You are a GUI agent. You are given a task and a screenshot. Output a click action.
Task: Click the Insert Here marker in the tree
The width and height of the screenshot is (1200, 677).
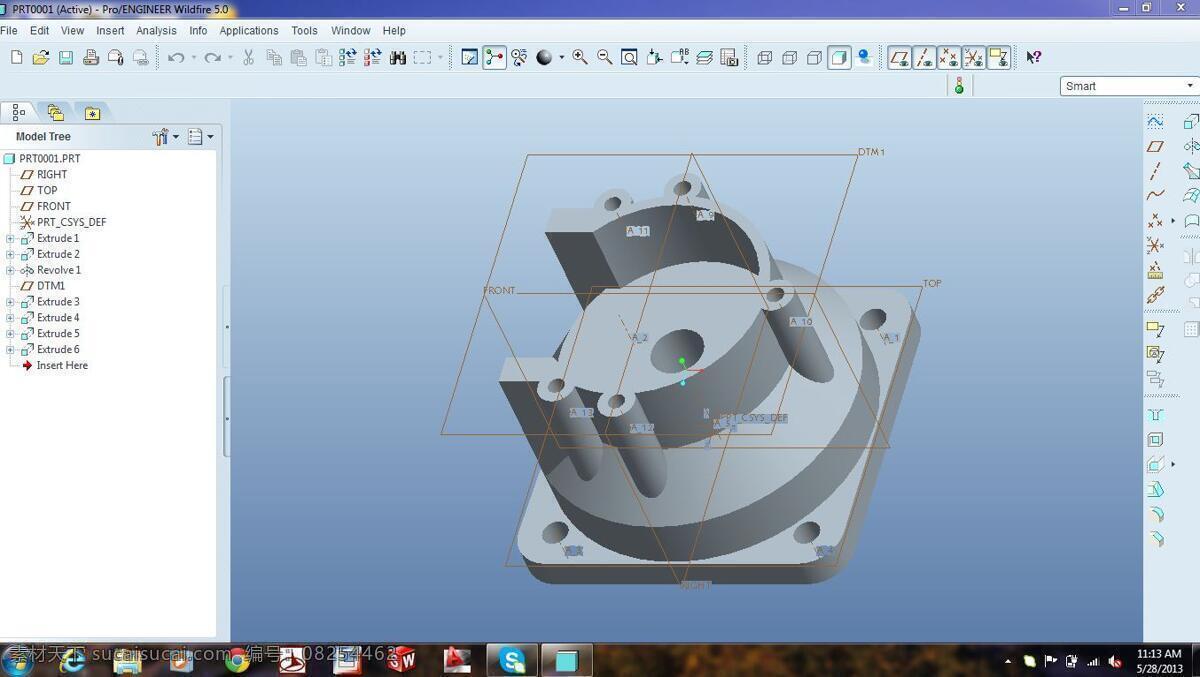(x=62, y=366)
